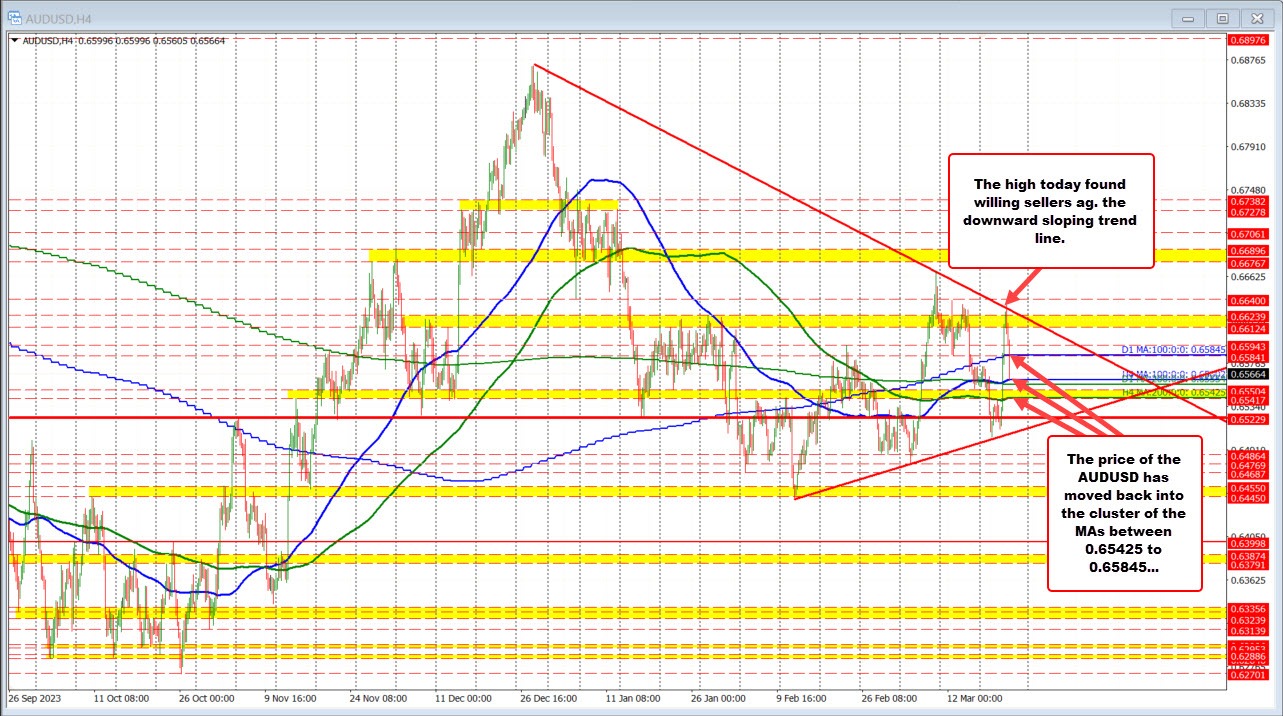Close the AUDUSD,H4 chart window
1283x716 pixels.
(1256, 17)
